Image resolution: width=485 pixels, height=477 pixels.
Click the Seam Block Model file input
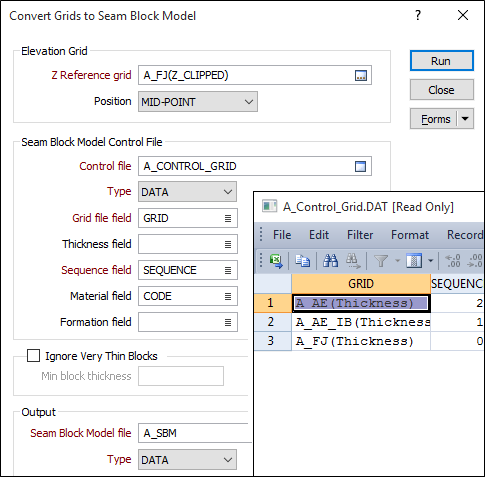(195, 433)
